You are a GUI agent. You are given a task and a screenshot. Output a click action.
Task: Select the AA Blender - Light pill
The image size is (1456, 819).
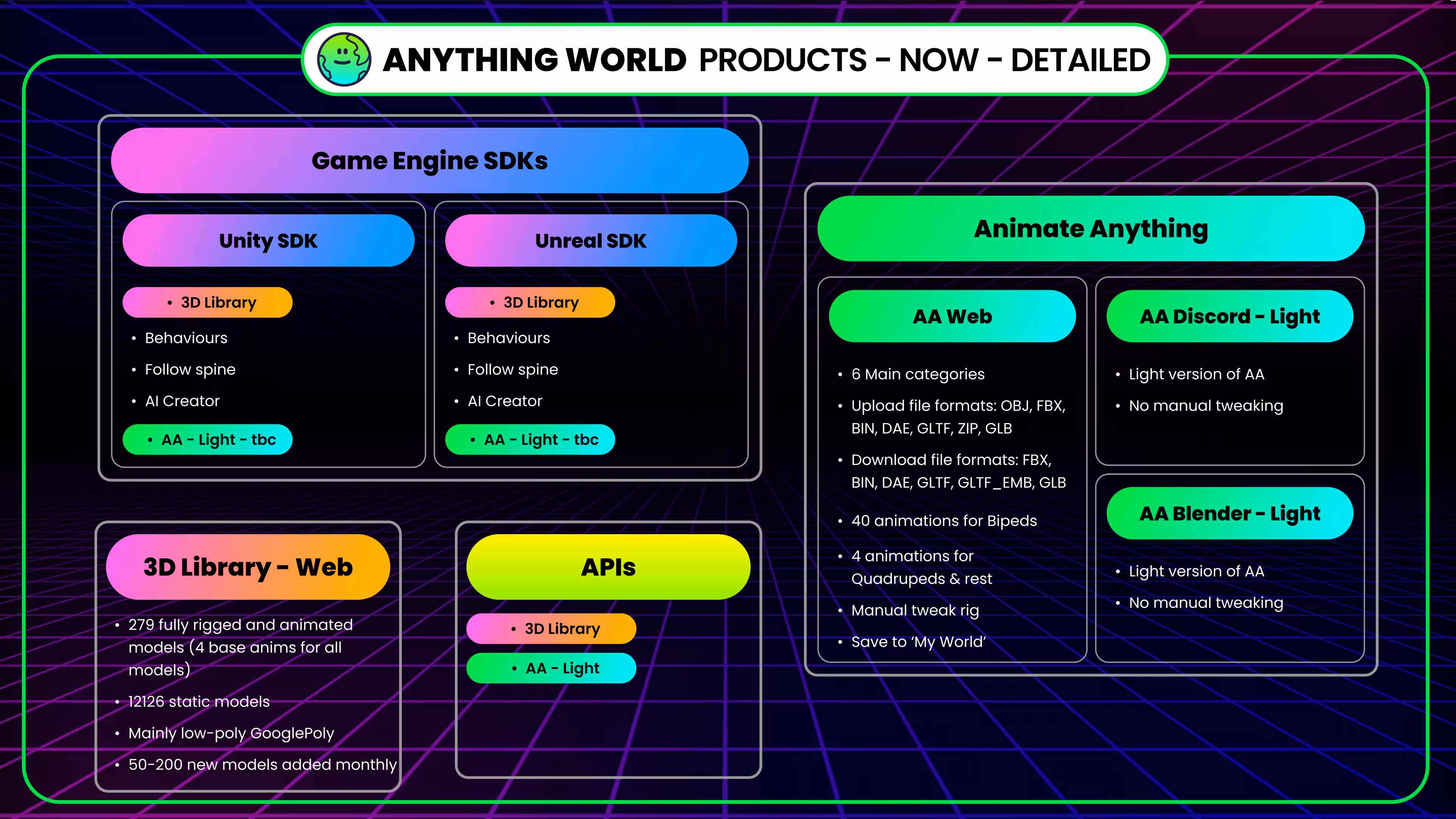(x=1230, y=513)
